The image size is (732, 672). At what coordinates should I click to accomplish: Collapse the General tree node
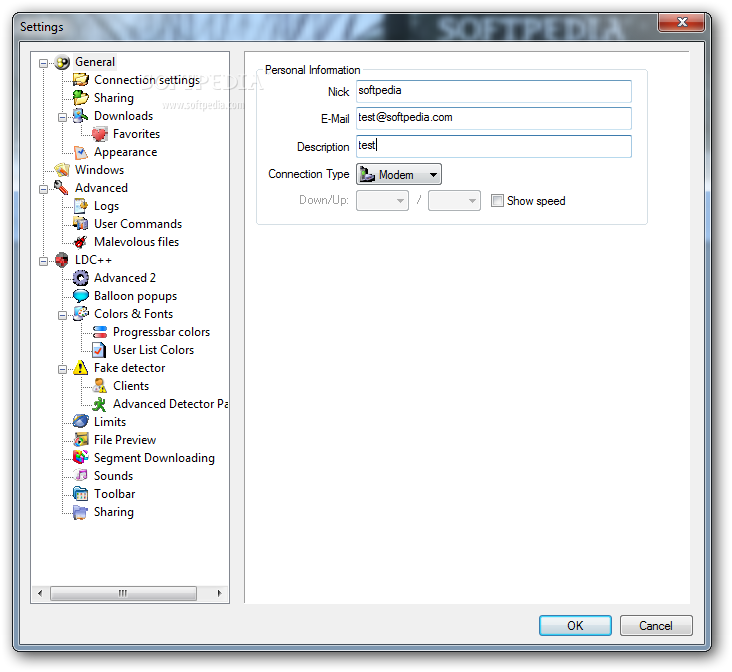tap(43, 63)
